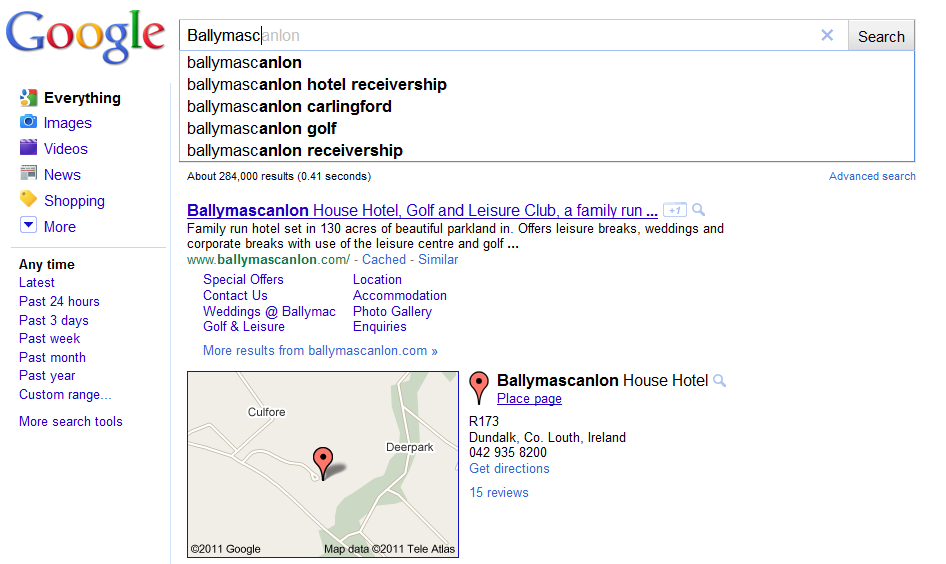The height and width of the screenshot is (564, 946).
Task: Click the Google logo
Action: [x=85, y=36]
